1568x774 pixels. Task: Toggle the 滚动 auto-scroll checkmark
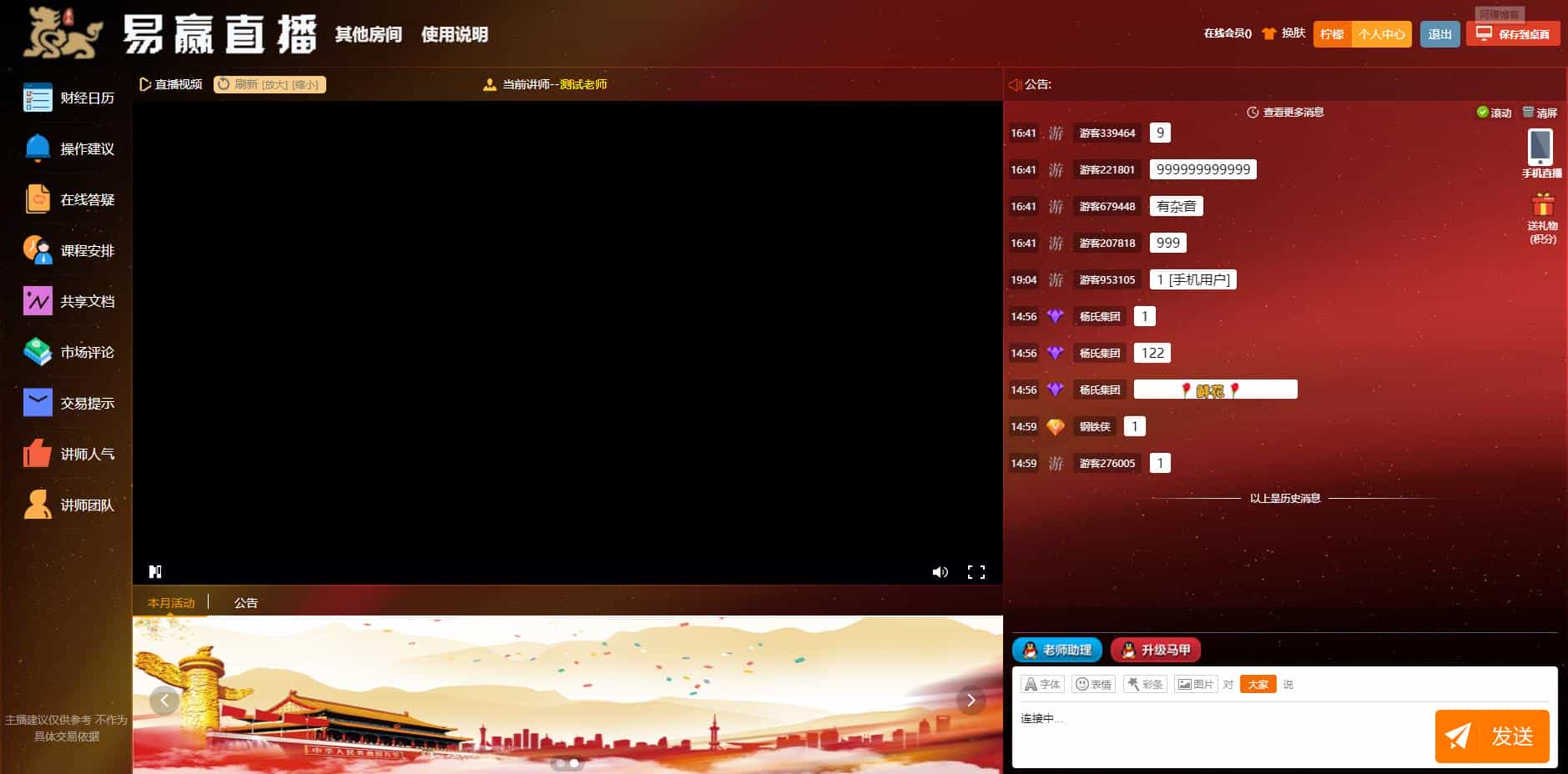point(1483,112)
